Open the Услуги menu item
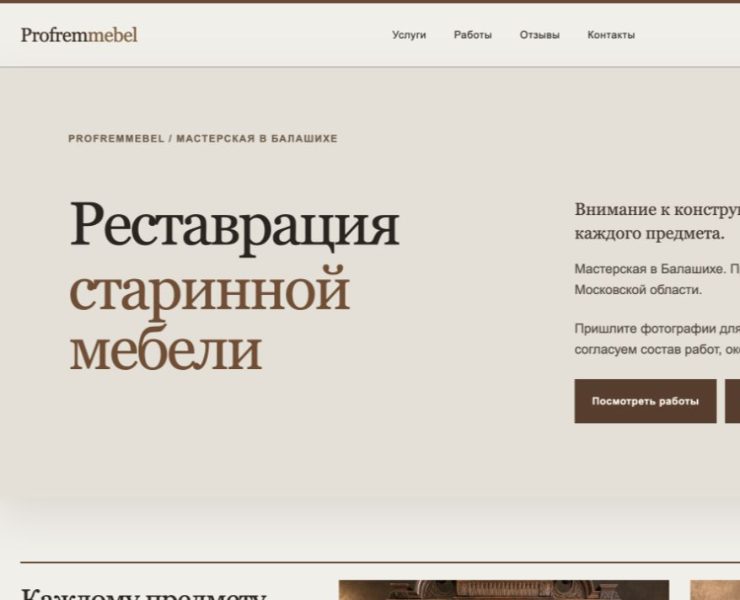Viewport: 740px width, 600px height. [x=409, y=35]
